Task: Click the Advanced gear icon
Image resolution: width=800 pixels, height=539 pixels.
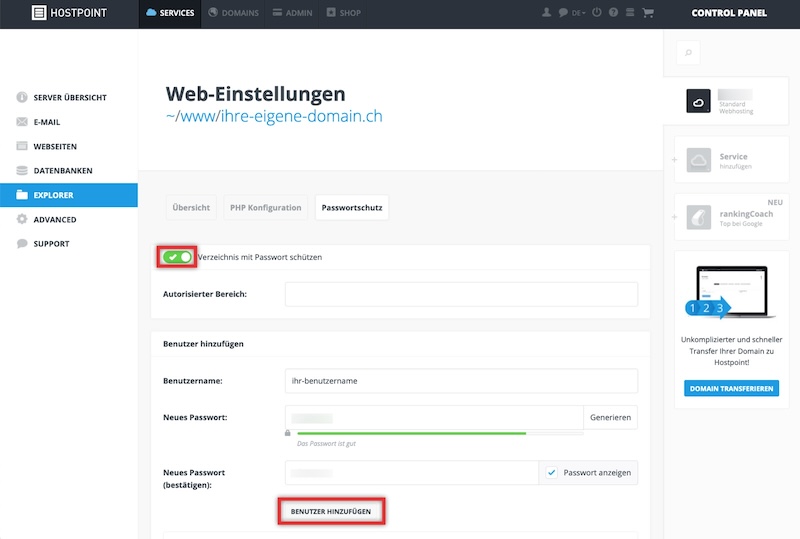Action: tap(21, 219)
